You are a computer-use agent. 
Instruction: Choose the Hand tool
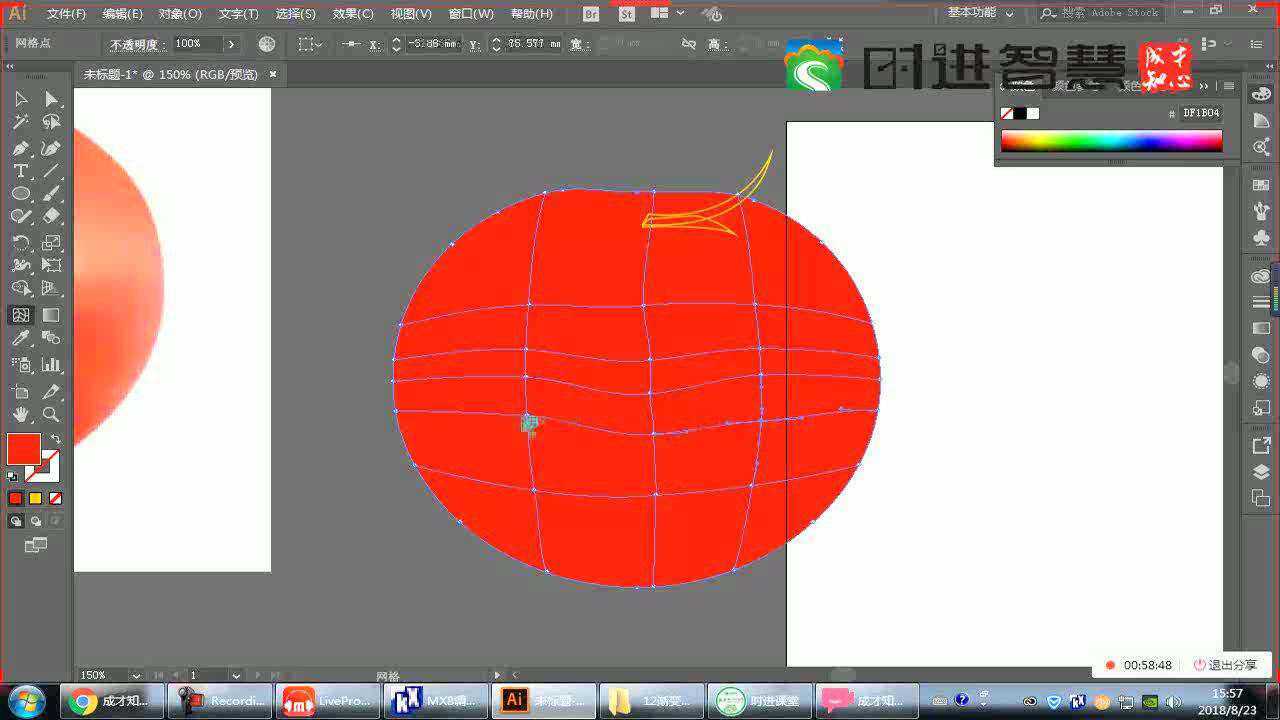coord(20,414)
